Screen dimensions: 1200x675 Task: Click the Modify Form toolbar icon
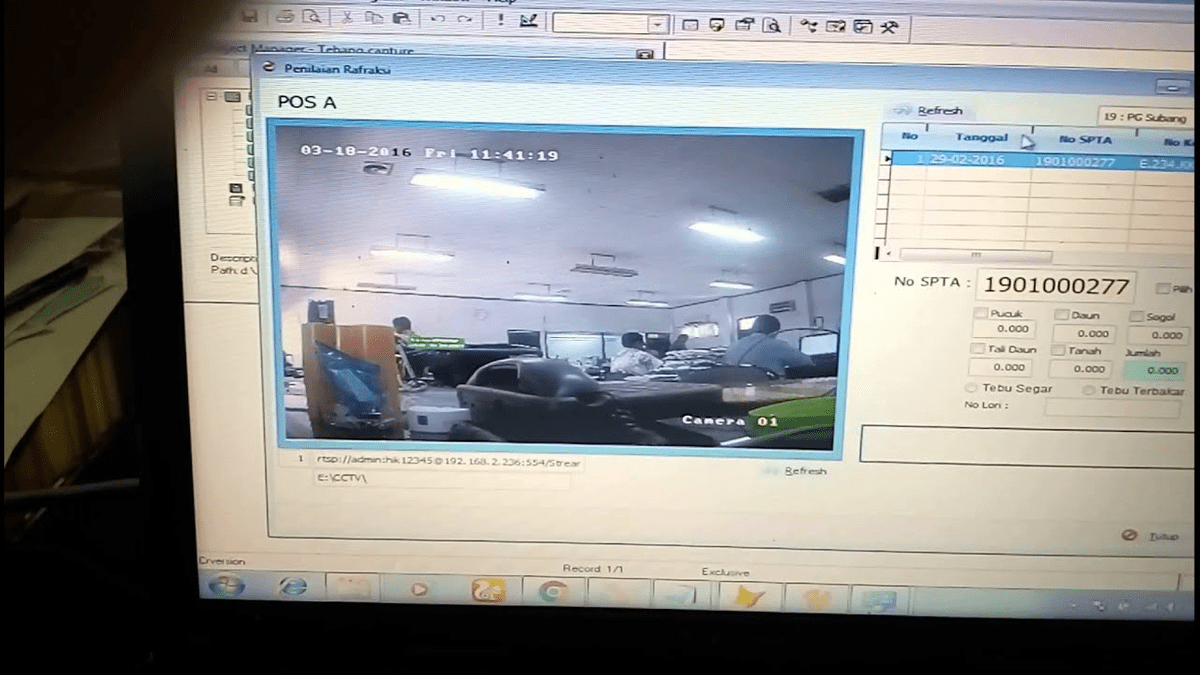point(529,20)
